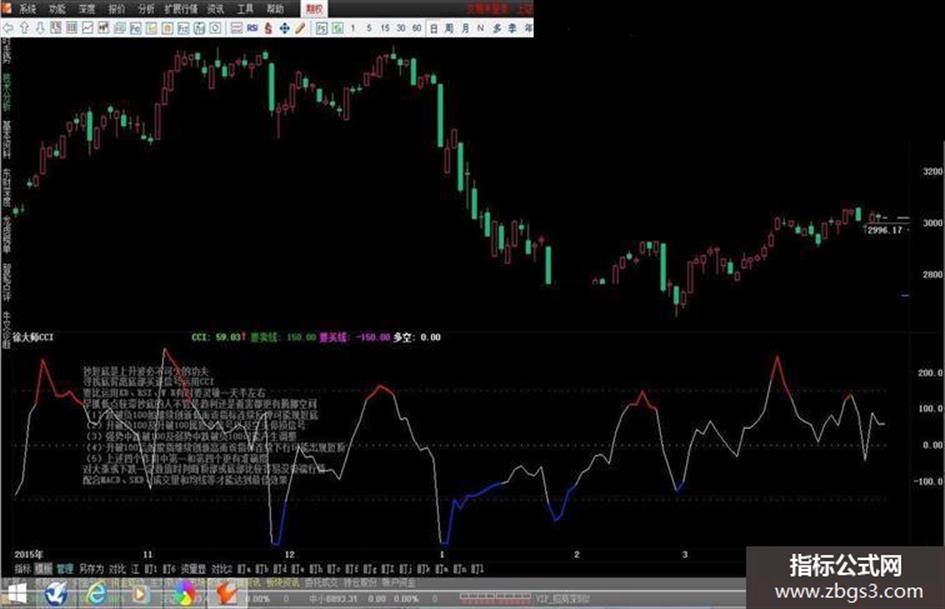
Task: Click 对比2 in bottom indicator bar
Action: (222, 569)
